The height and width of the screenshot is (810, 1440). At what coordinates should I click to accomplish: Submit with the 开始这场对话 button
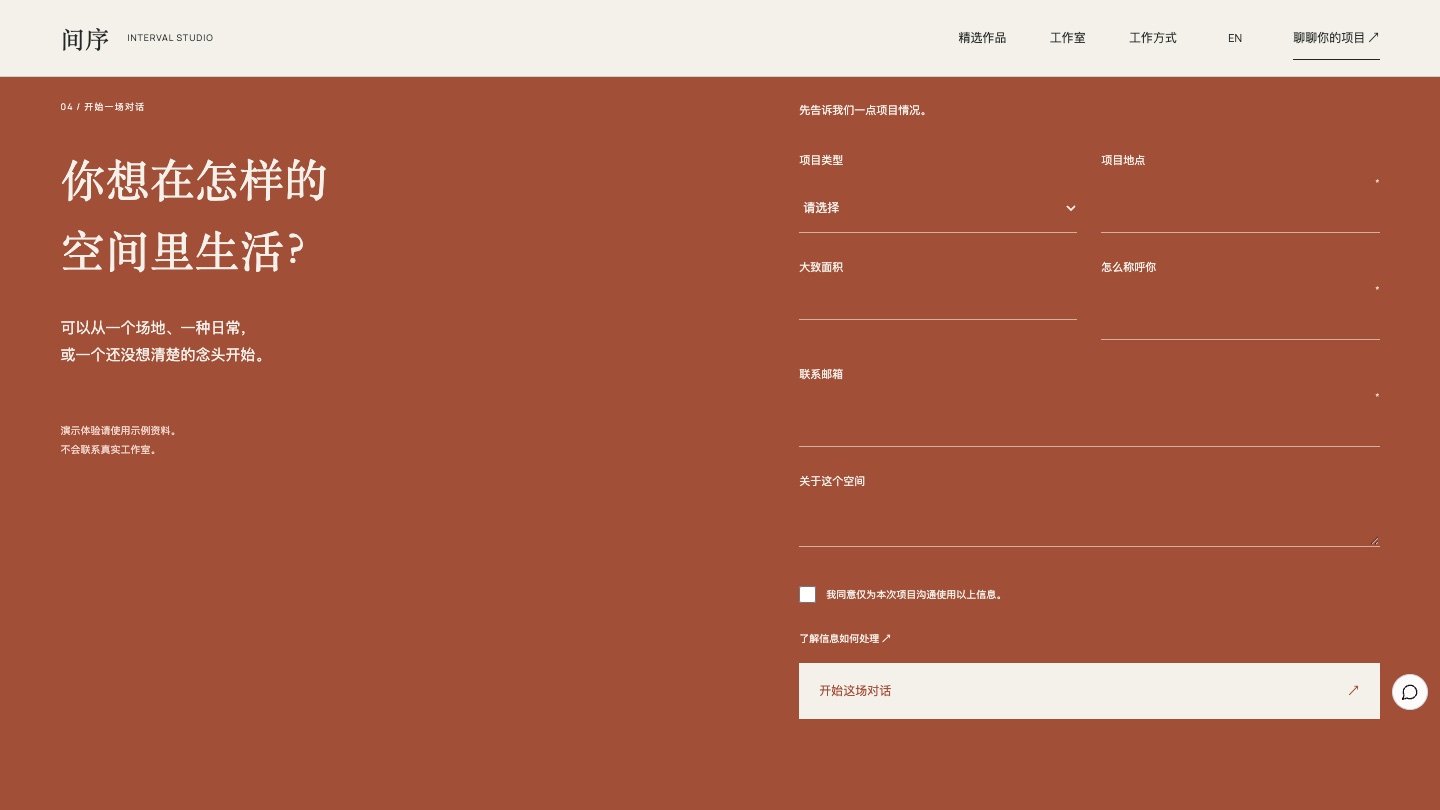tap(1089, 691)
